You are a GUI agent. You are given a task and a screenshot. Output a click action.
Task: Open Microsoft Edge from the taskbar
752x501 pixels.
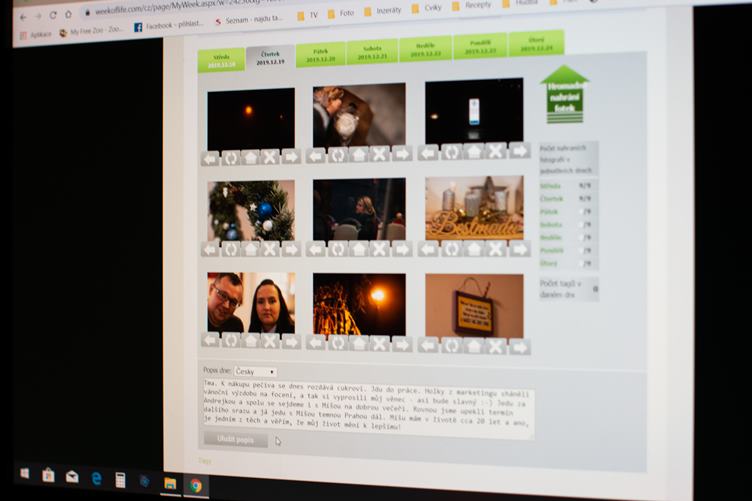(96, 478)
